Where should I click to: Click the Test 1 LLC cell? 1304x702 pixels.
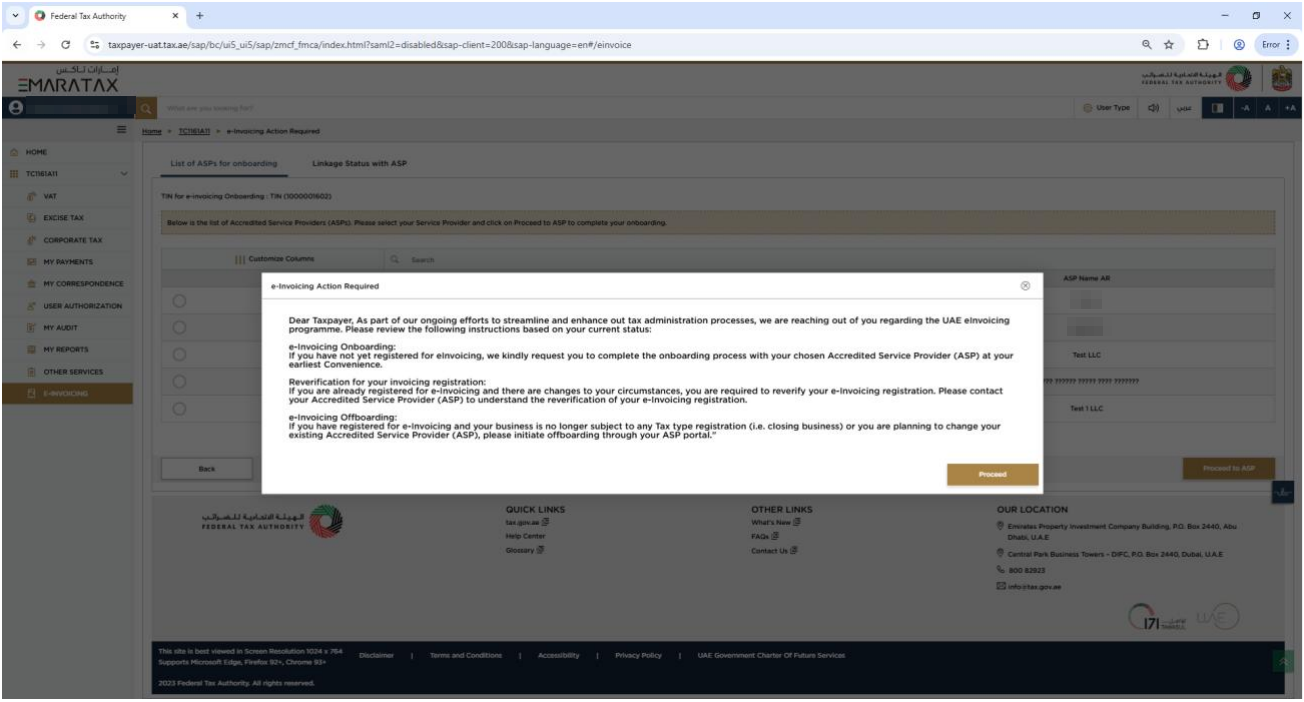pyautogui.click(x=1086, y=408)
